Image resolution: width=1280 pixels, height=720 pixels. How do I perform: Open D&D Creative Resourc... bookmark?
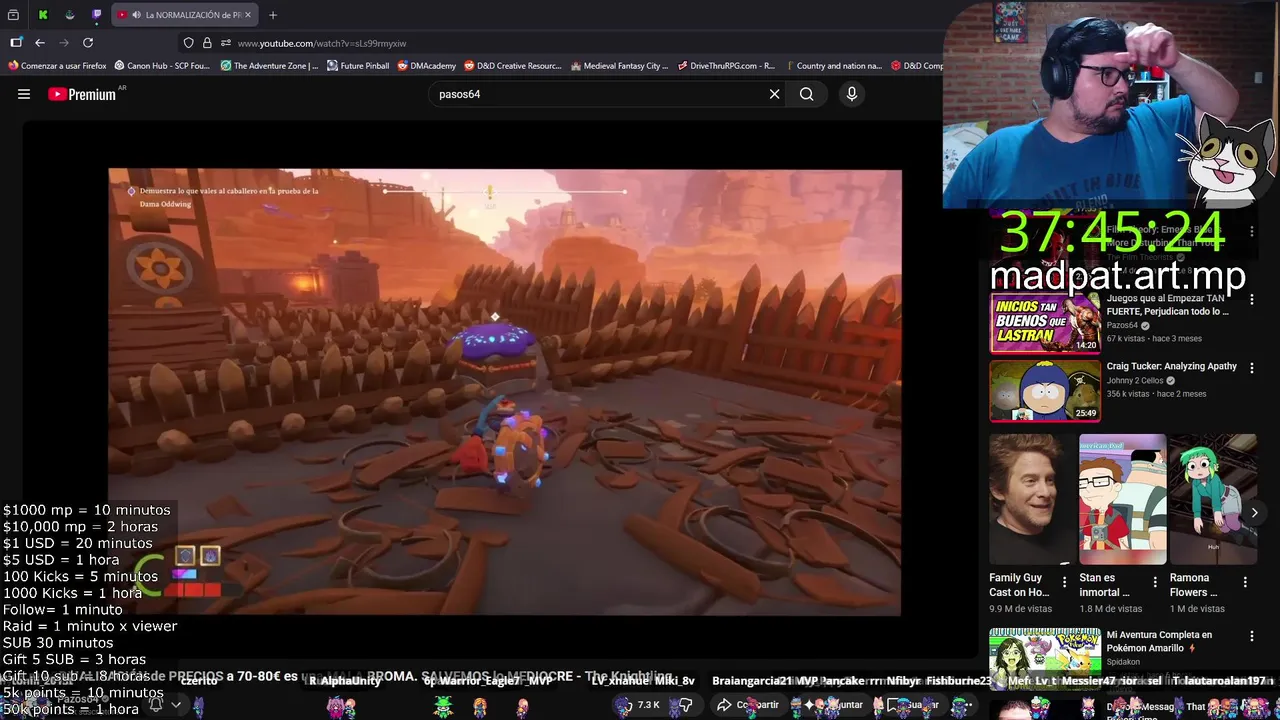coord(513,66)
